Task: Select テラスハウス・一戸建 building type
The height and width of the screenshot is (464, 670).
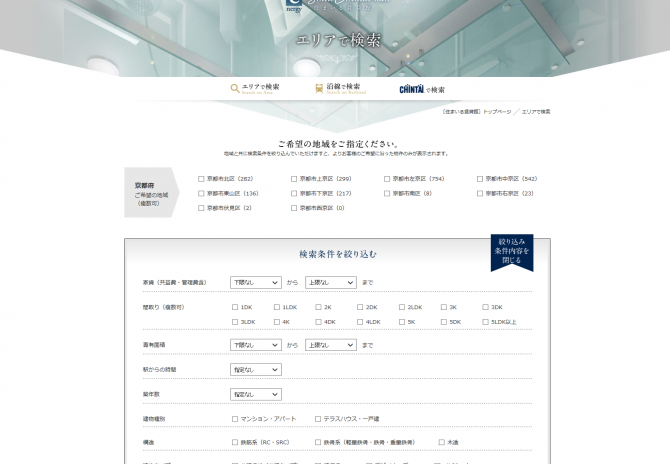Action: pyautogui.click(x=318, y=419)
